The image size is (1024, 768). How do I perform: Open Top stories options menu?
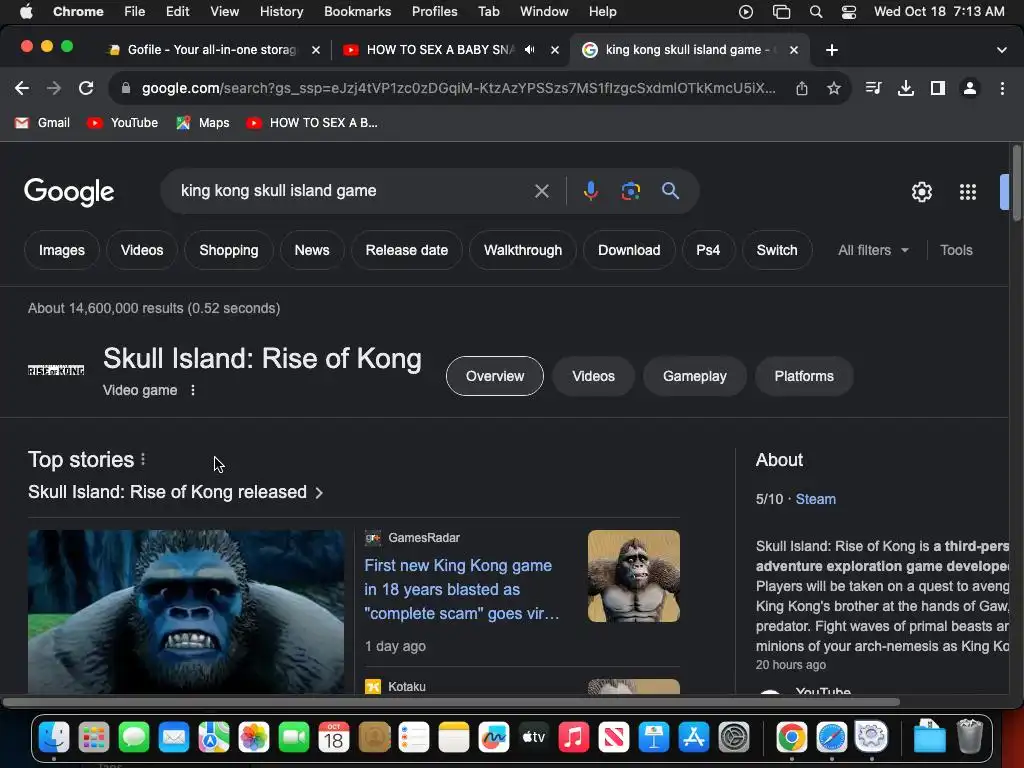[x=143, y=460]
